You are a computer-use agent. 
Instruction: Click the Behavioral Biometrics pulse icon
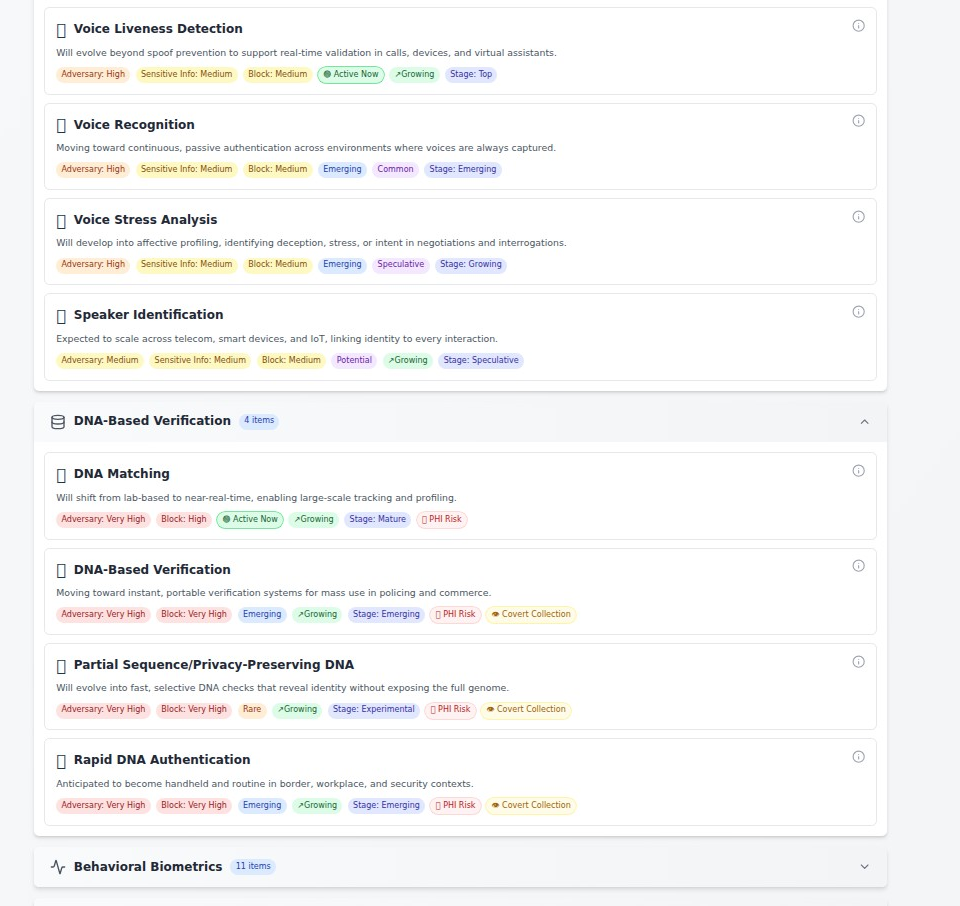(58, 867)
